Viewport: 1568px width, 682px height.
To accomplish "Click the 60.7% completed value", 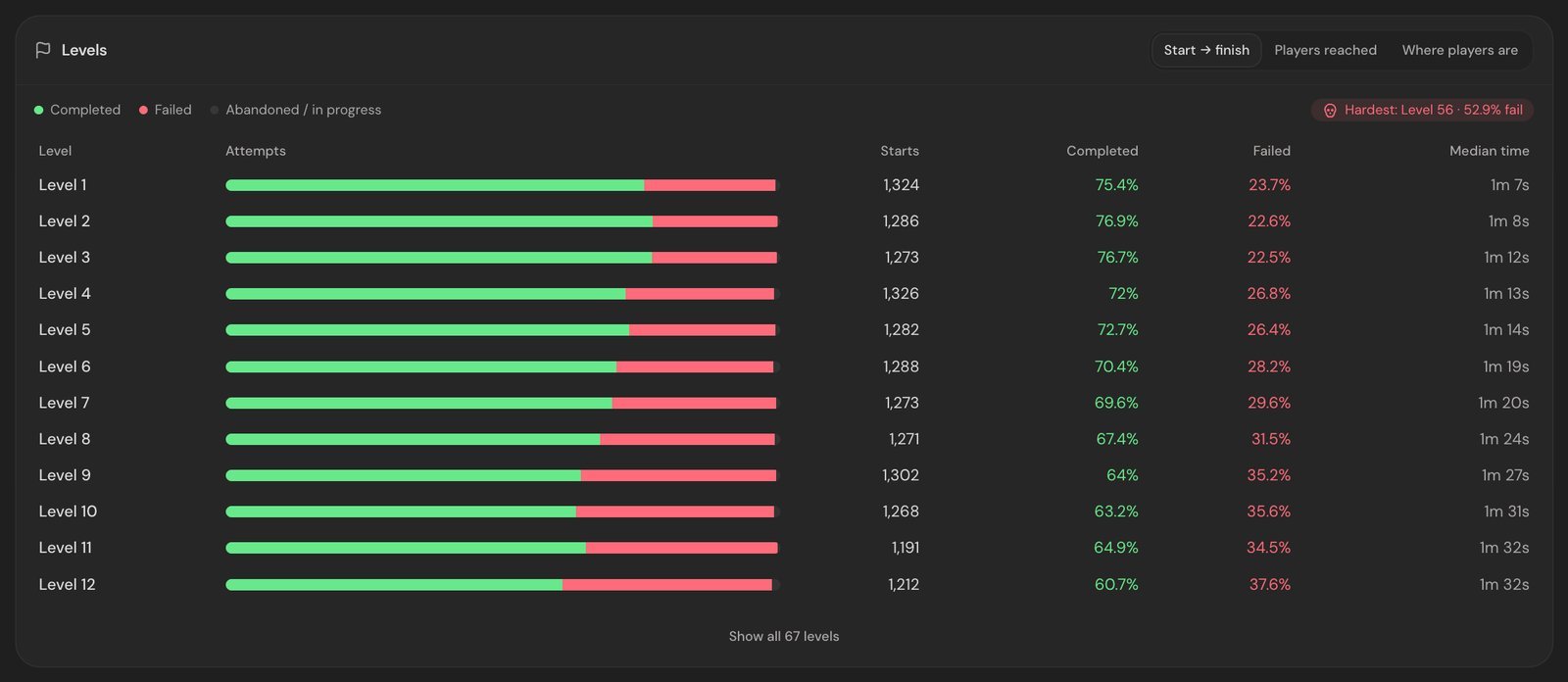I will coord(1117,585).
